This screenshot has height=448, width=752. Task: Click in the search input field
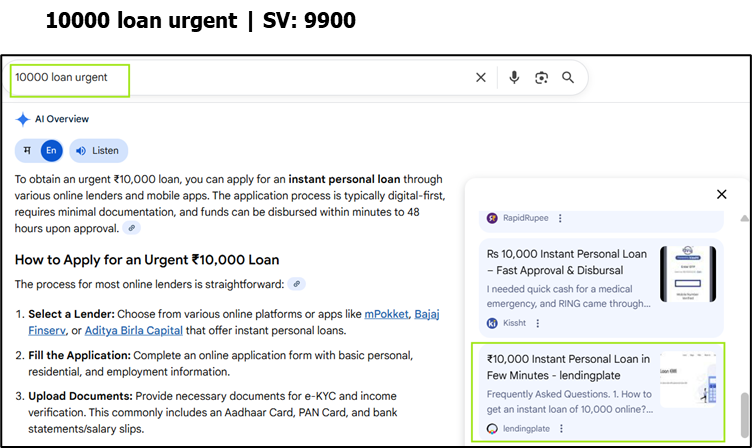tap(240, 78)
